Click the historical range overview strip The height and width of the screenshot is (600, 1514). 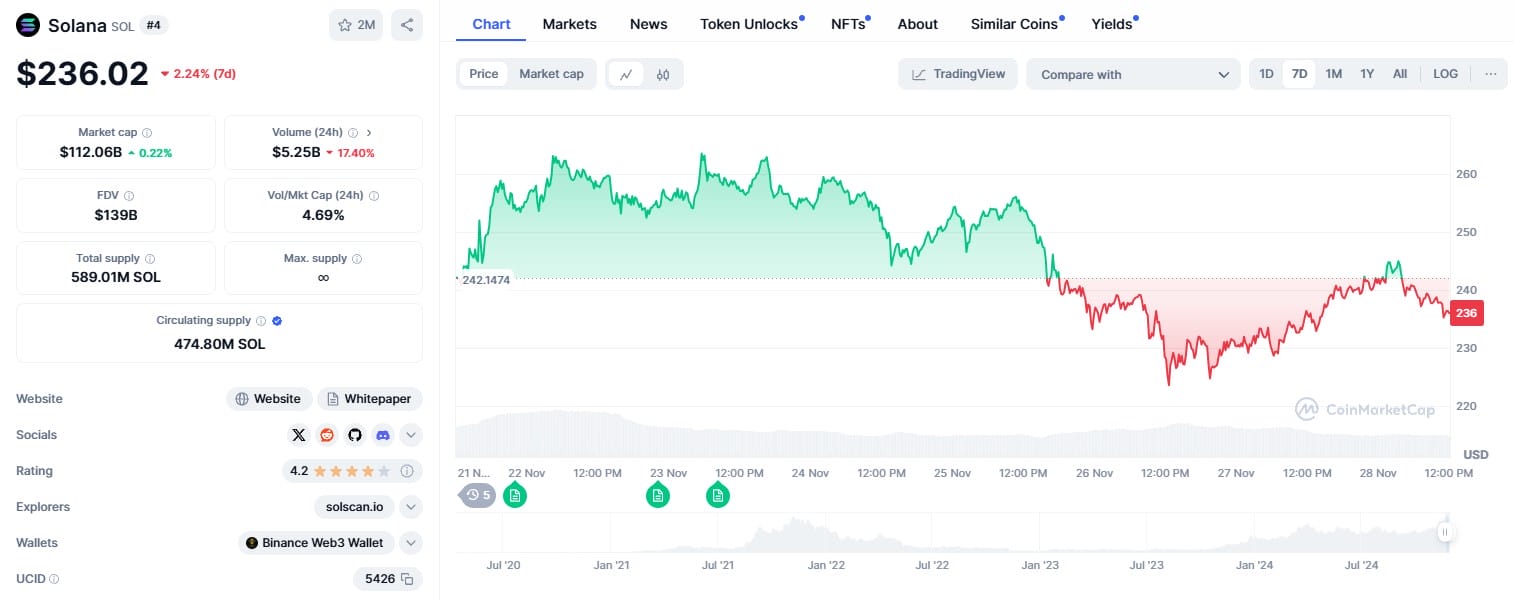coord(952,532)
